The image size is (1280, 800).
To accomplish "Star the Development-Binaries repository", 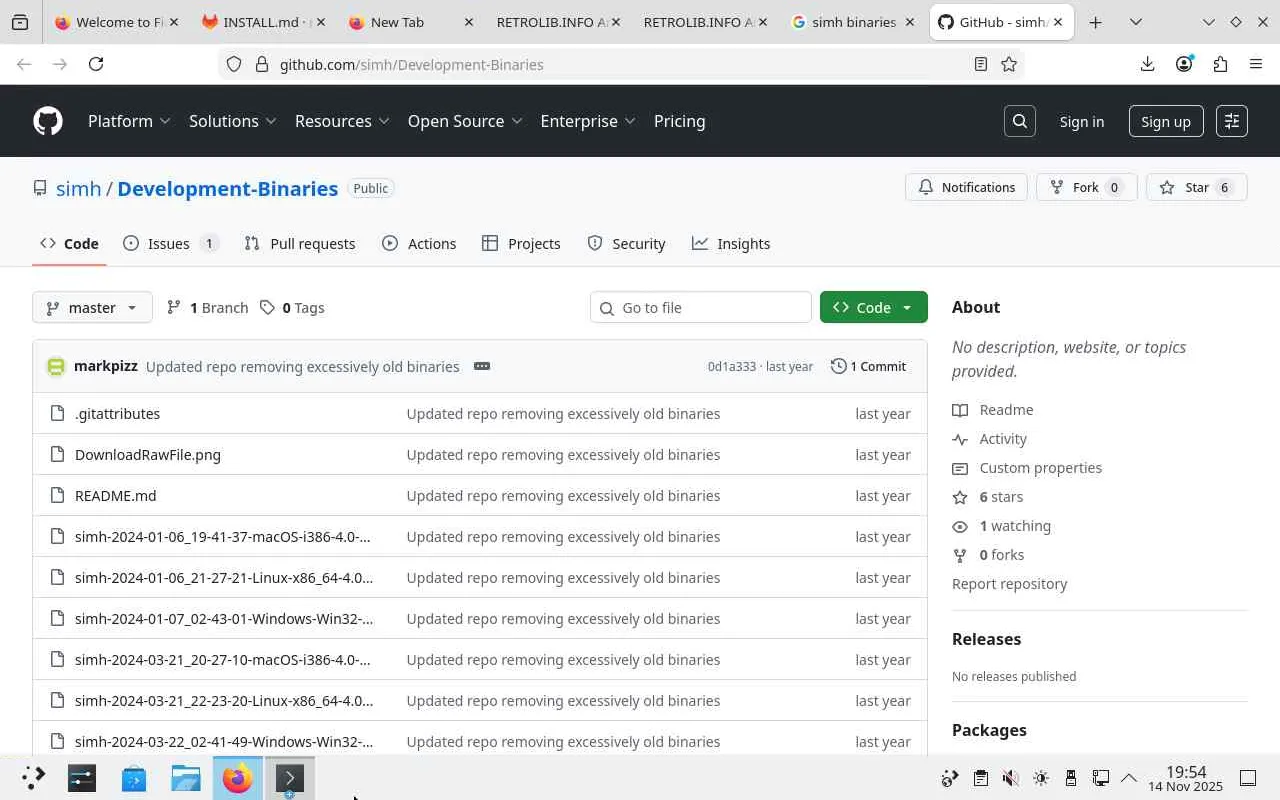I will (x=1197, y=187).
